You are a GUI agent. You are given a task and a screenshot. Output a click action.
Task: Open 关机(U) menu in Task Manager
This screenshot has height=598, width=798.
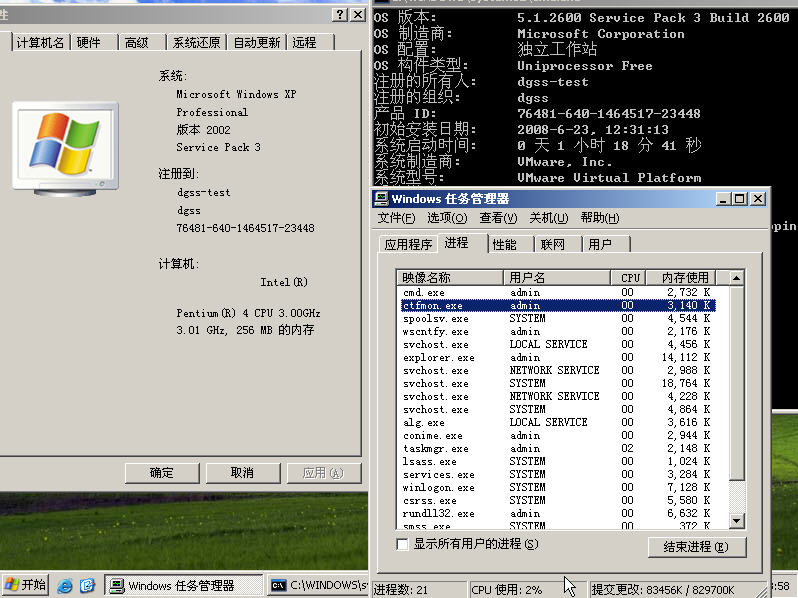tap(549, 218)
